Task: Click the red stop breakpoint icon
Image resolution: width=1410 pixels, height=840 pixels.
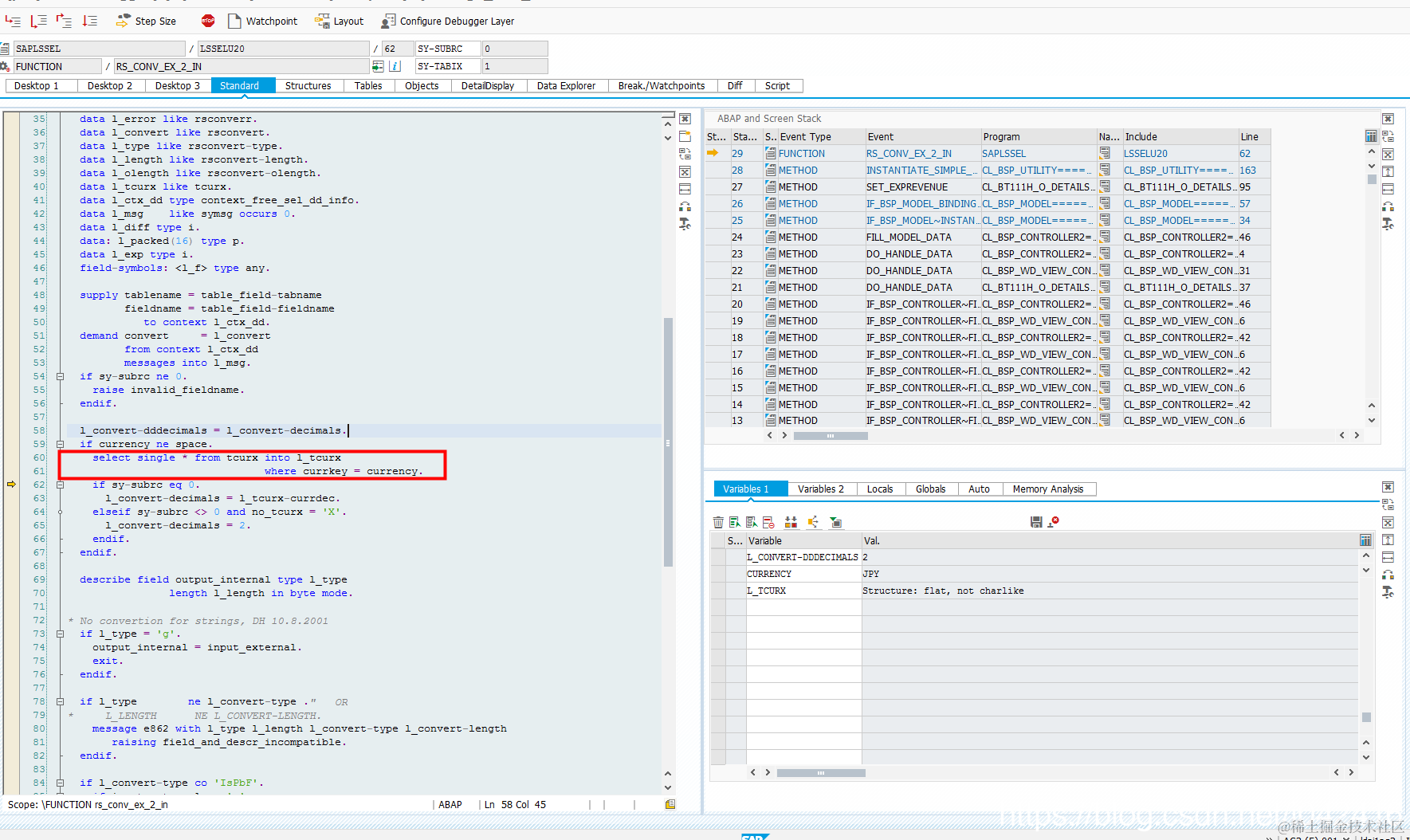Action: click(208, 21)
